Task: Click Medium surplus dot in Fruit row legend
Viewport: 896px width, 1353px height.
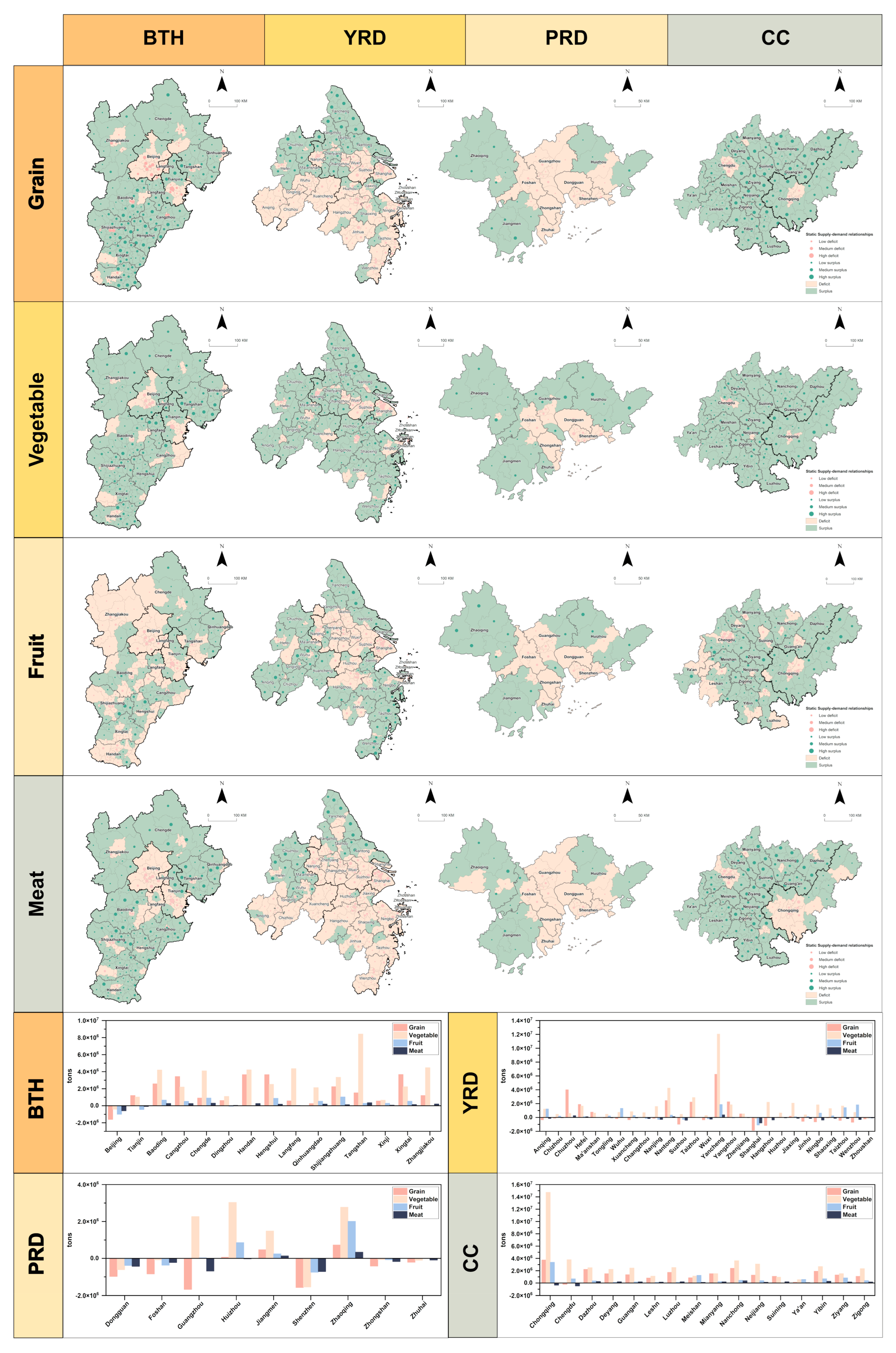Action: pyautogui.click(x=811, y=743)
